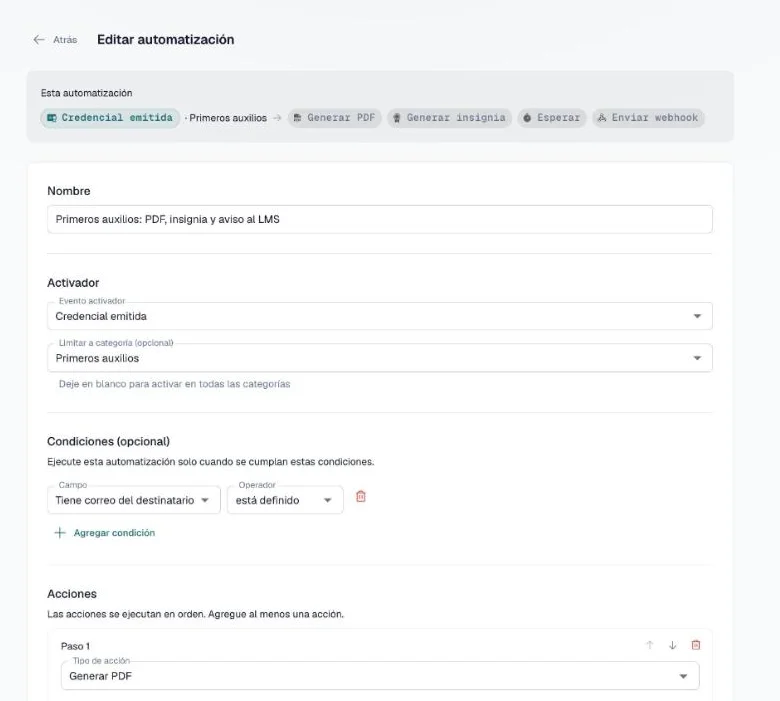Click the Paso 1 label
Screen dimensions: 780x701
click(x=75, y=646)
